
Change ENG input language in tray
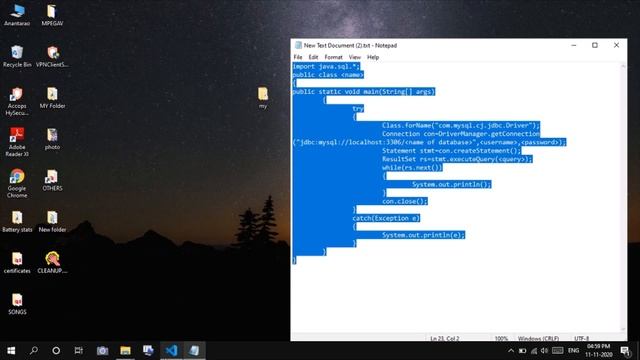coord(573,351)
